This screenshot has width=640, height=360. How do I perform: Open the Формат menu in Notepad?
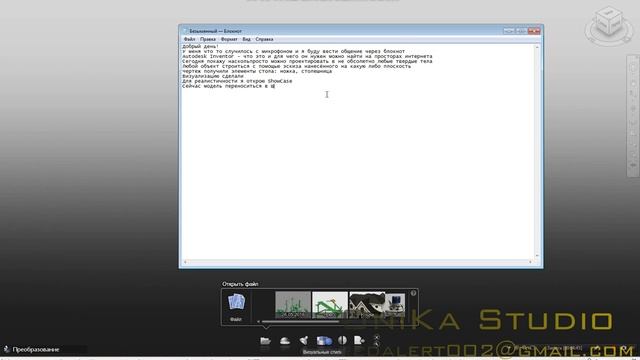(x=229, y=39)
